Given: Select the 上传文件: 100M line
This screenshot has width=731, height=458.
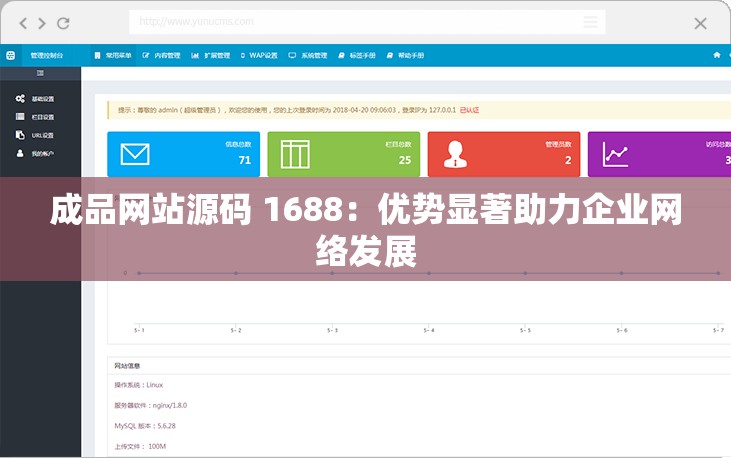Looking at the screenshot, I should click(140, 446).
